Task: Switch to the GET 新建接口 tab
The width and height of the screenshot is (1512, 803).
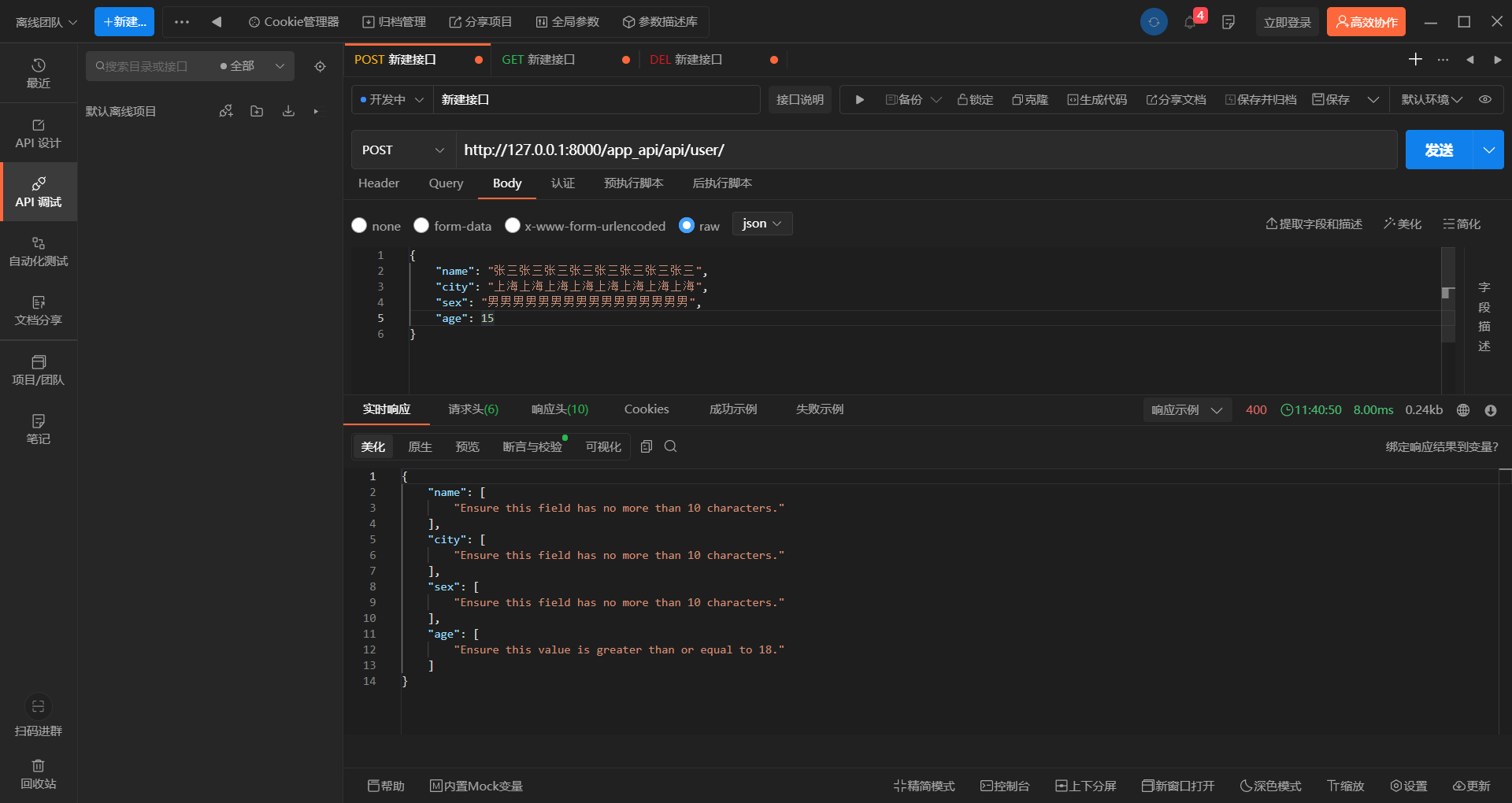Action: click(566, 59)
